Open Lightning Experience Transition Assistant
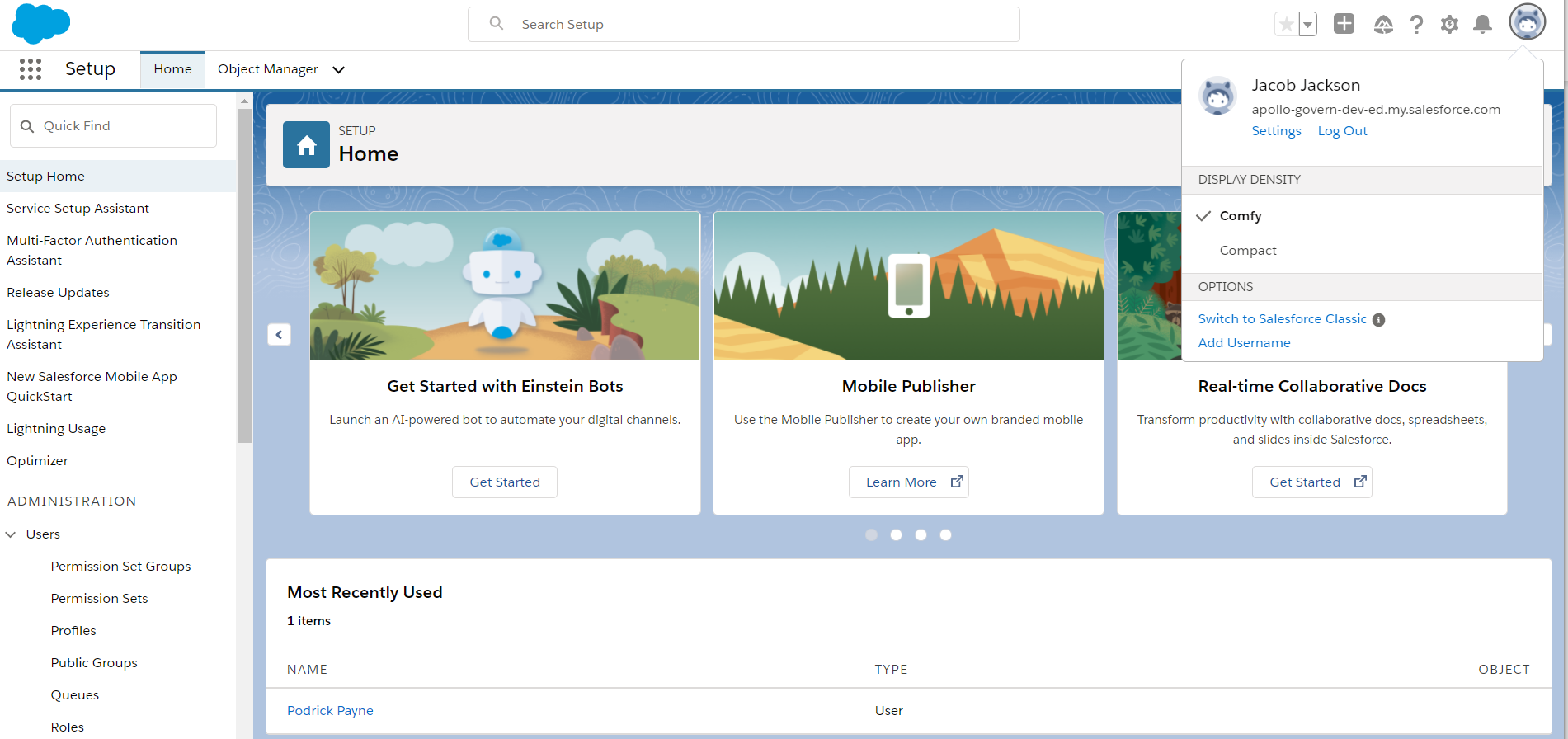Screen dimensions: 1568x739 pos(103,335)
